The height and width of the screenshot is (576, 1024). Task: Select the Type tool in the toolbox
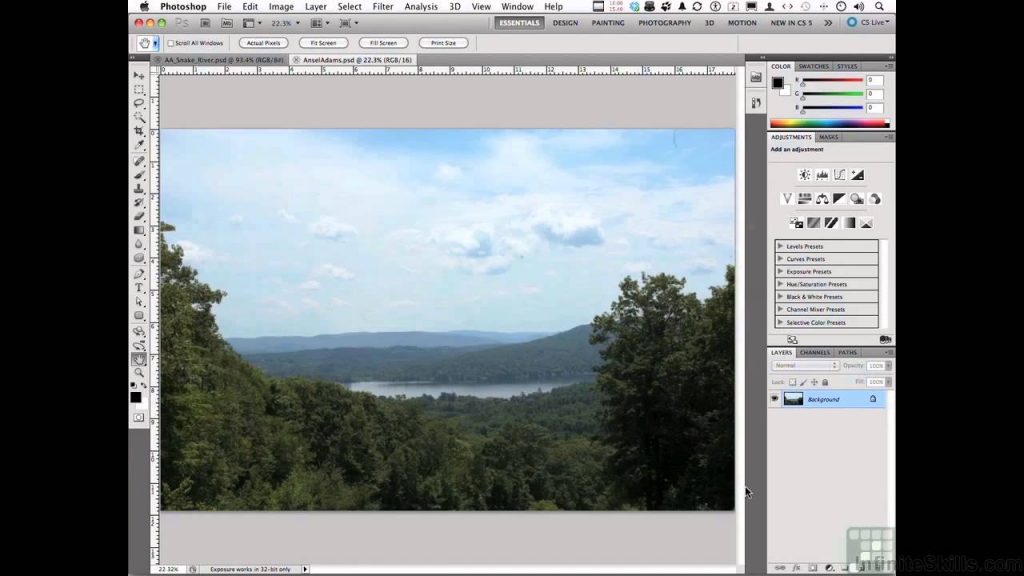pos(139,287)
